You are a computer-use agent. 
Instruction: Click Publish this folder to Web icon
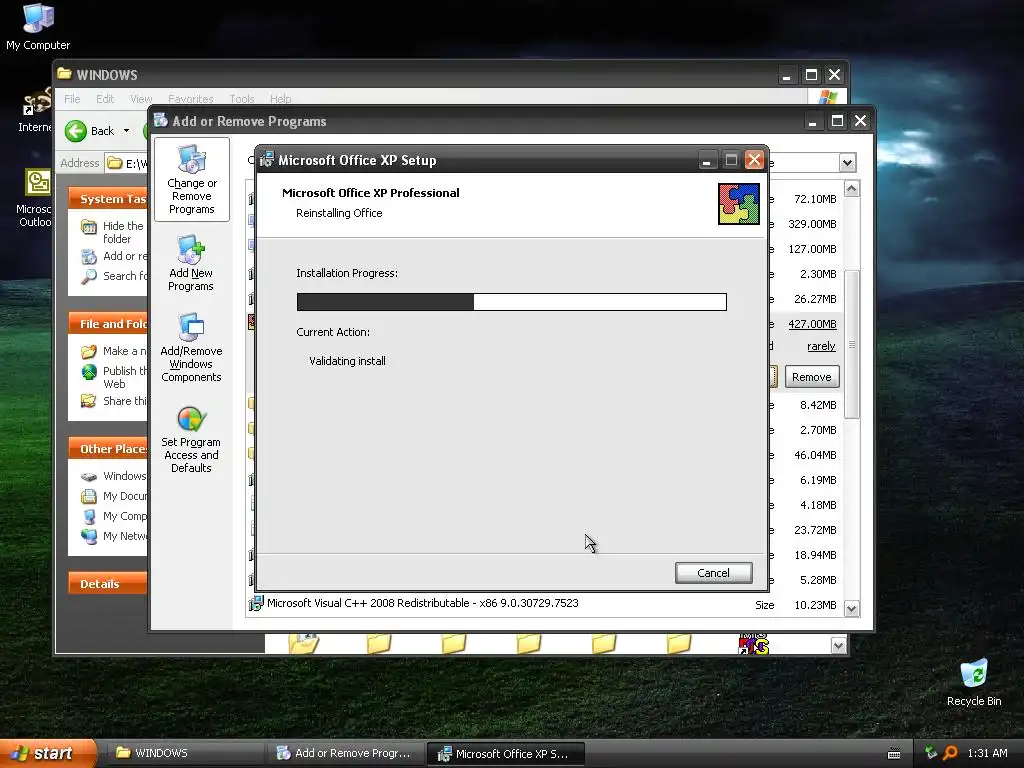89,372
